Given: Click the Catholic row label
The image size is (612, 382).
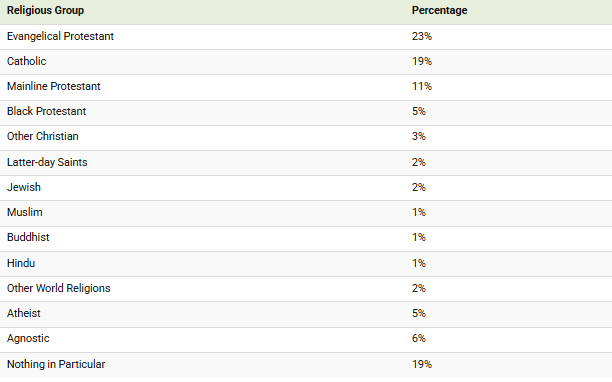Looking at the screenshot, I should (27, 61).
